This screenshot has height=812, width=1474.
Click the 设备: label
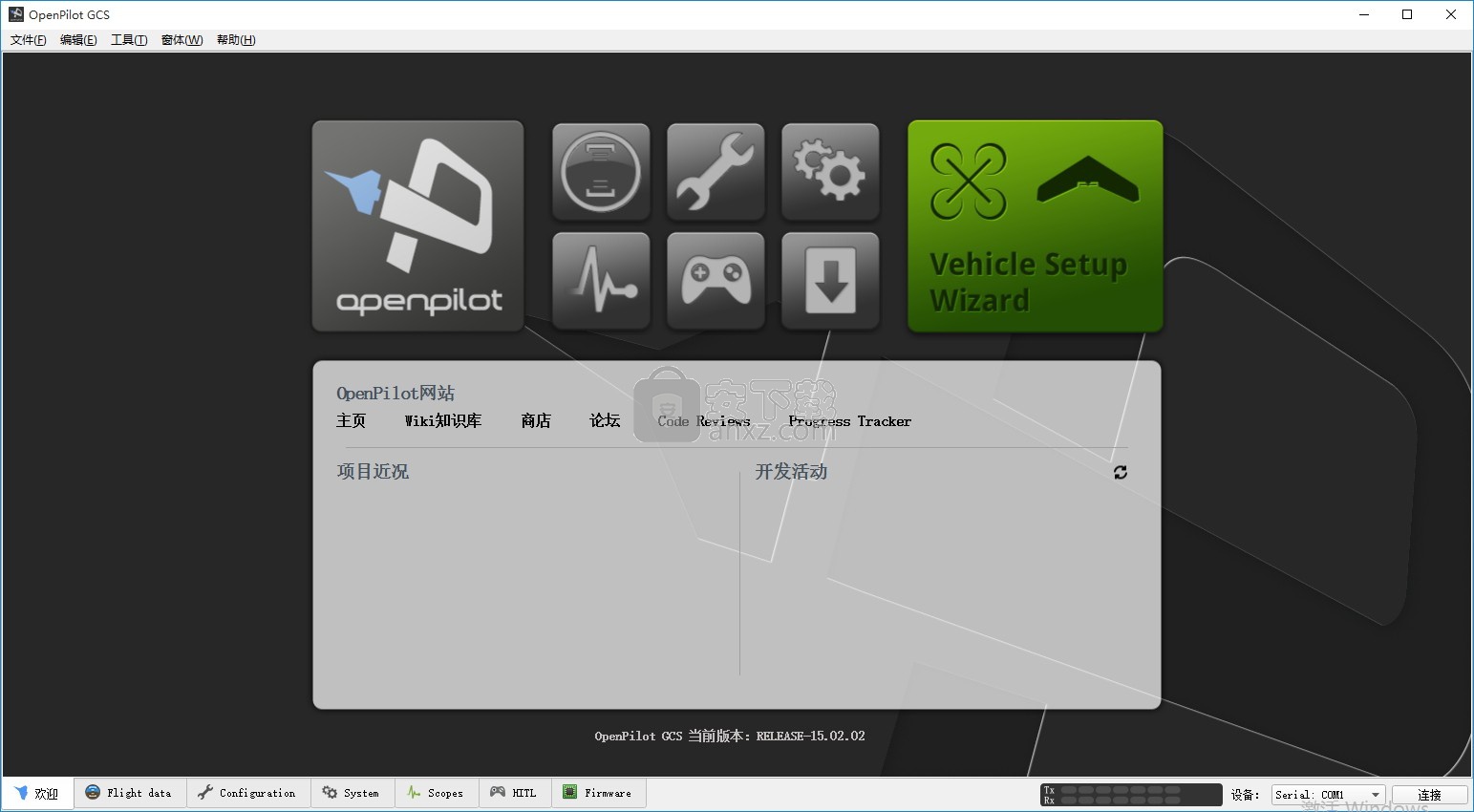(x=1245, y=795)
